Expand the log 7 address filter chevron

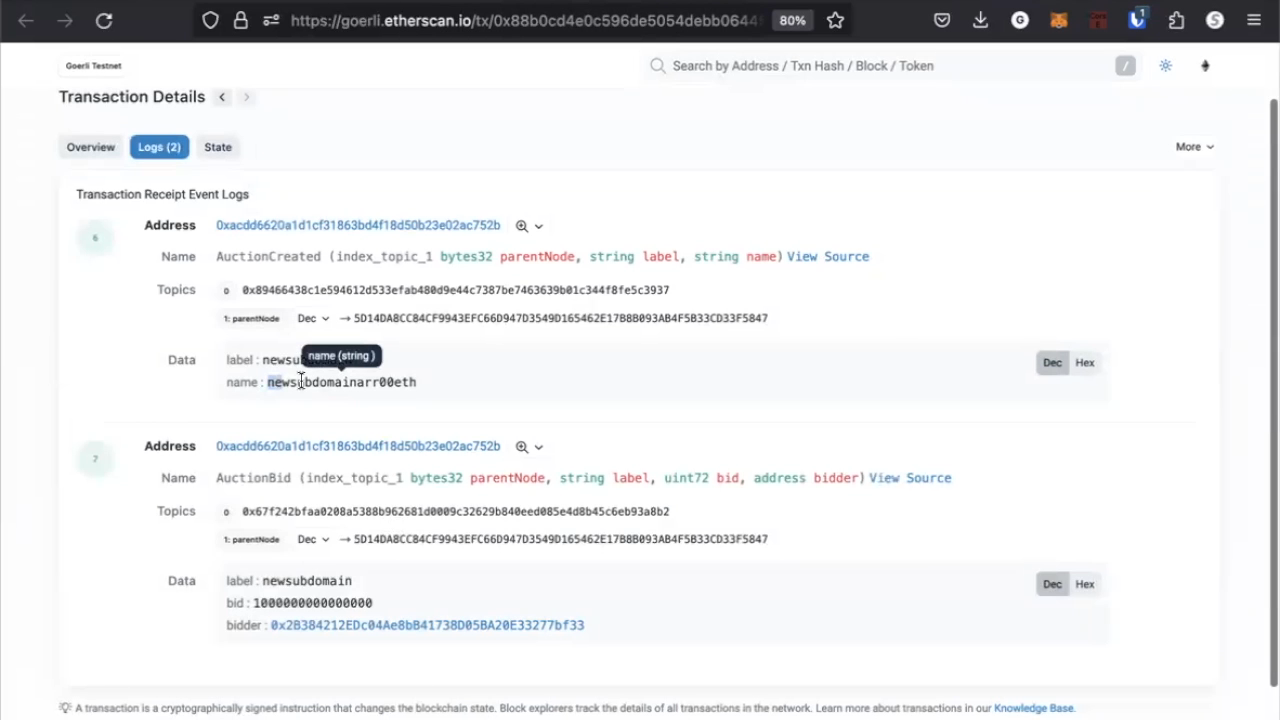pyautogui.click(x=539, y=447)
